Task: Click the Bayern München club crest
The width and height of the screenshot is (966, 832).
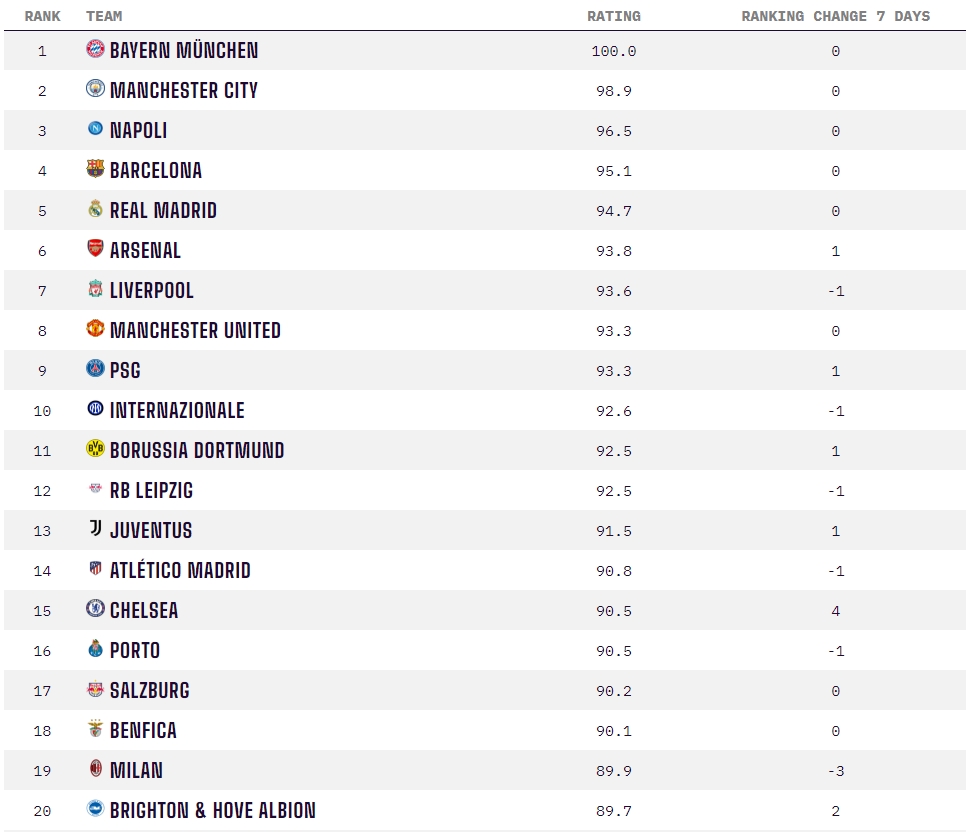Action: coord(95,49)
